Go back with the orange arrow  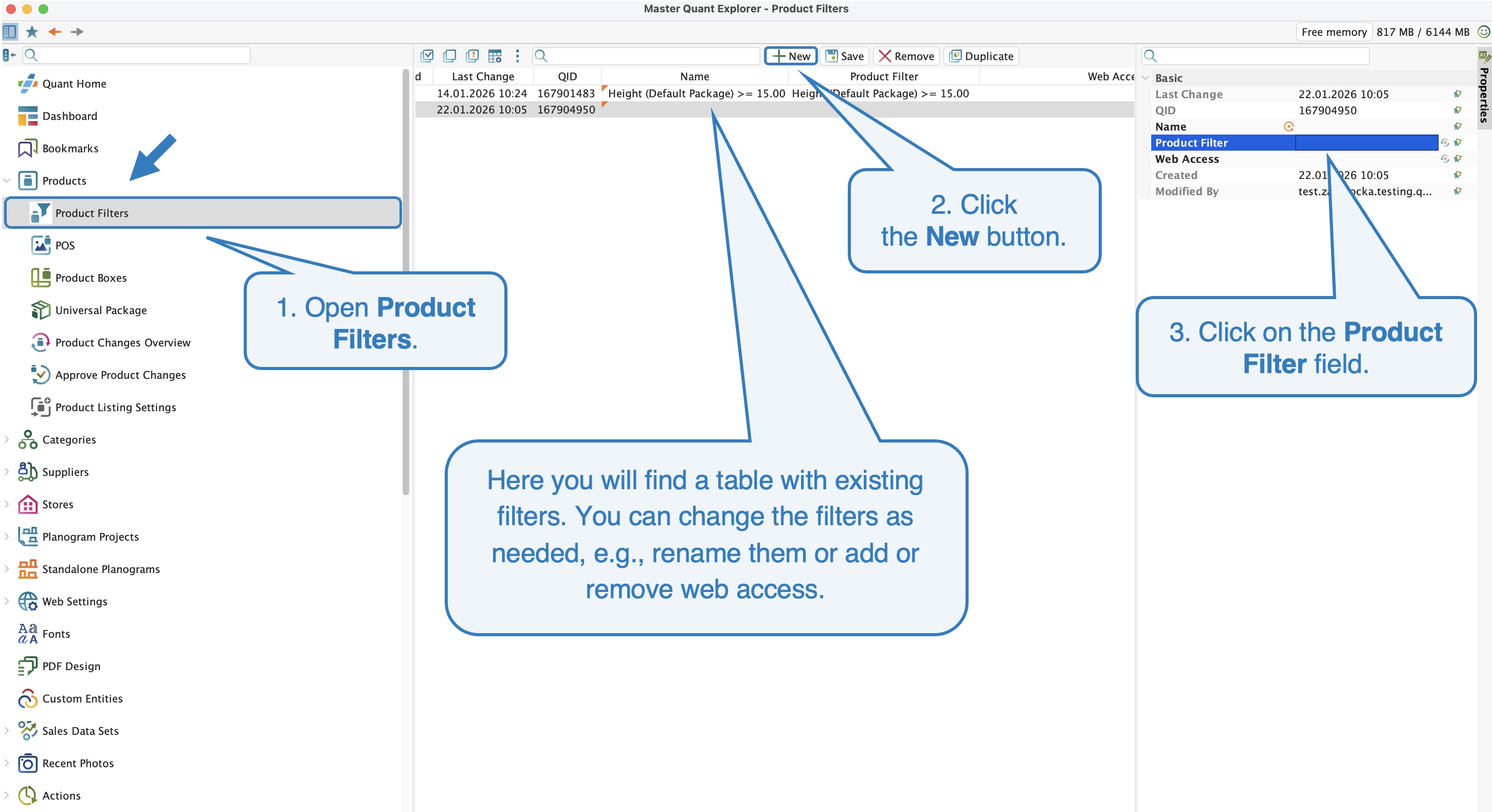pyautogui.click(x=55, y=32)
